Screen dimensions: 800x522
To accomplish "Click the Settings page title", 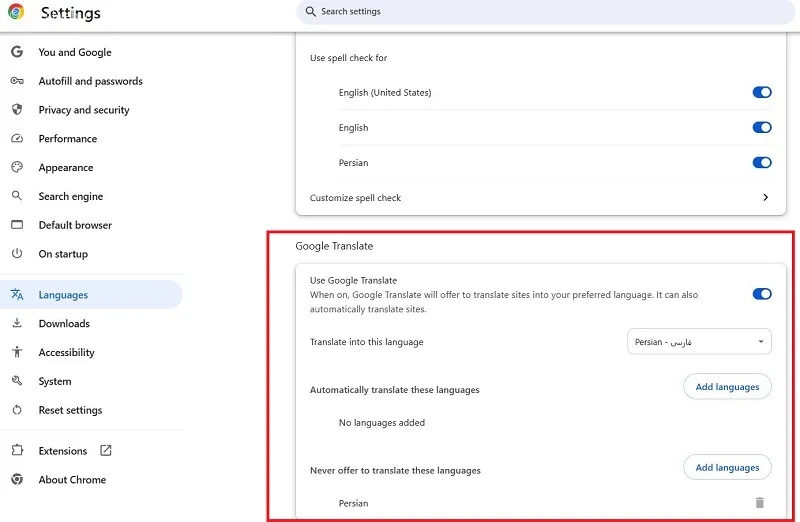I will point(70,13).
